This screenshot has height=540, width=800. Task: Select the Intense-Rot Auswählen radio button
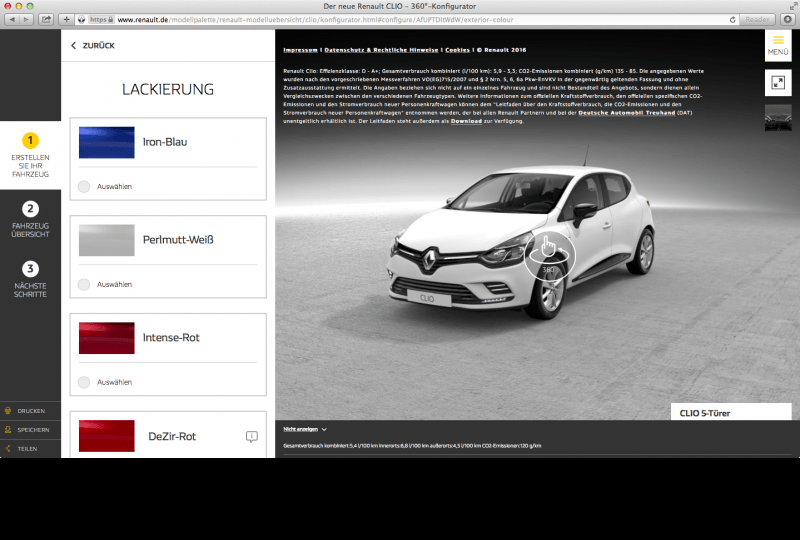tap(84, 382)
